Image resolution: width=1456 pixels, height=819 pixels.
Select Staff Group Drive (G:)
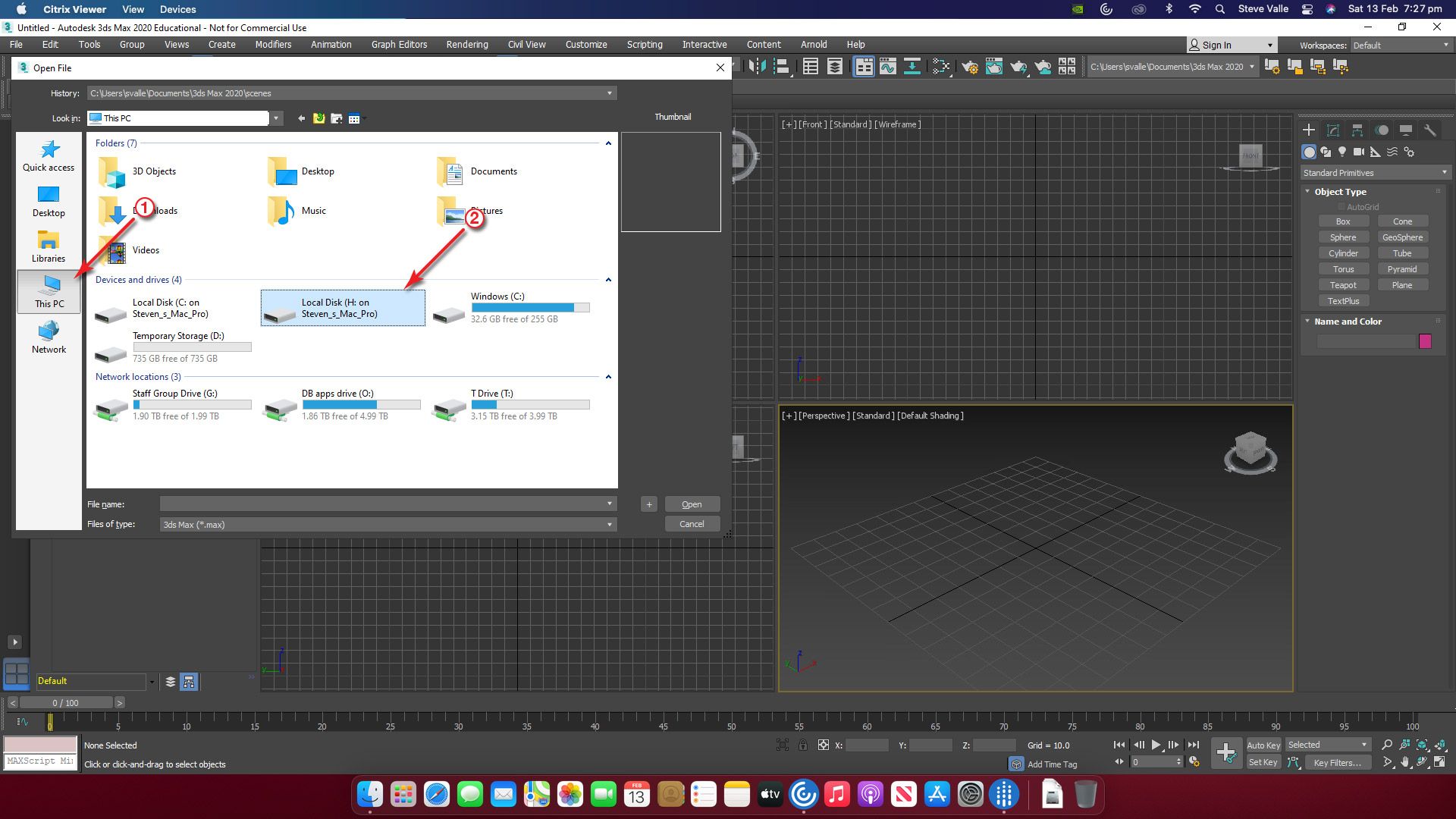tap(174, 394)
